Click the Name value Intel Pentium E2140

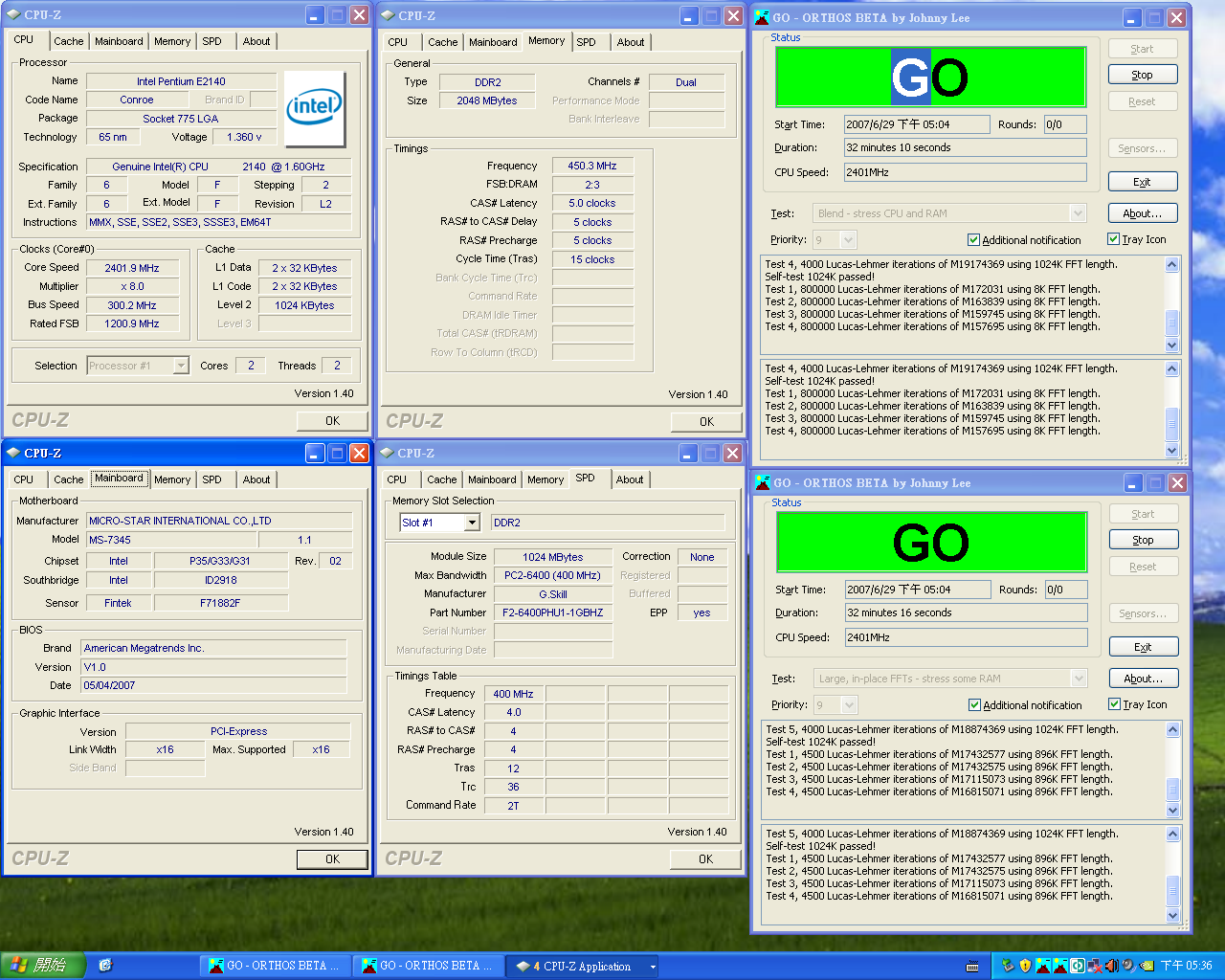[x=181, y=81]
